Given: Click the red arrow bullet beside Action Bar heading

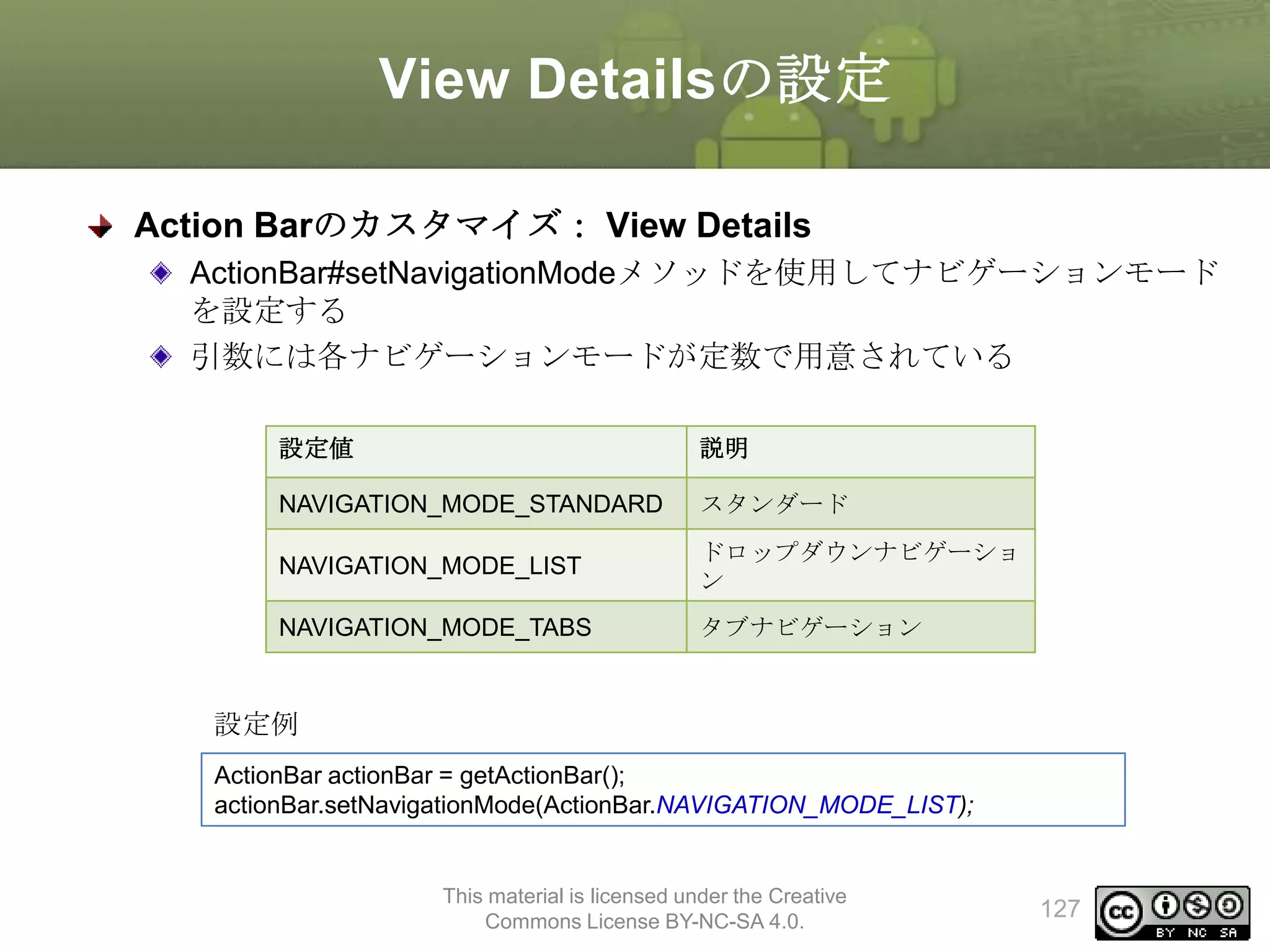Looking at the screenshot, I should [100, 226].
